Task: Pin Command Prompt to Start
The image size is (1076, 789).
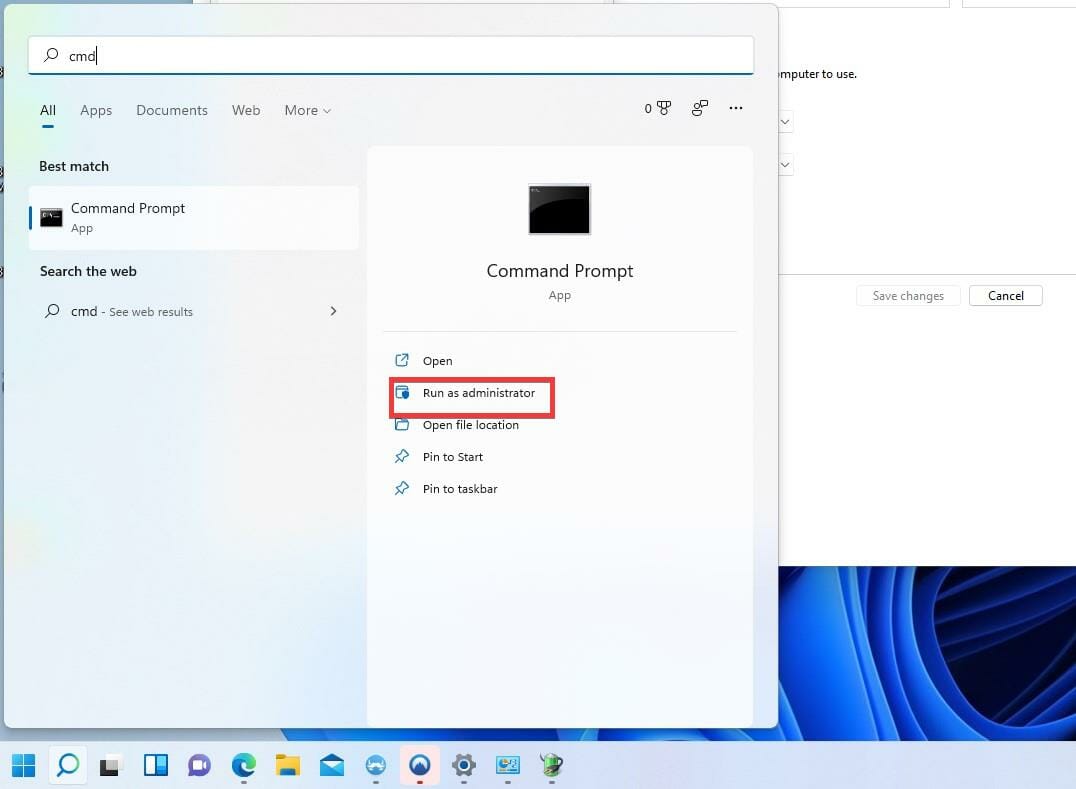Action: 453,456
